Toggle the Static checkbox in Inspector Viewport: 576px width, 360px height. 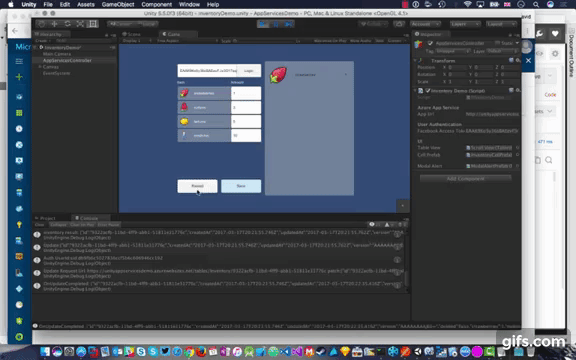(497, 43)
